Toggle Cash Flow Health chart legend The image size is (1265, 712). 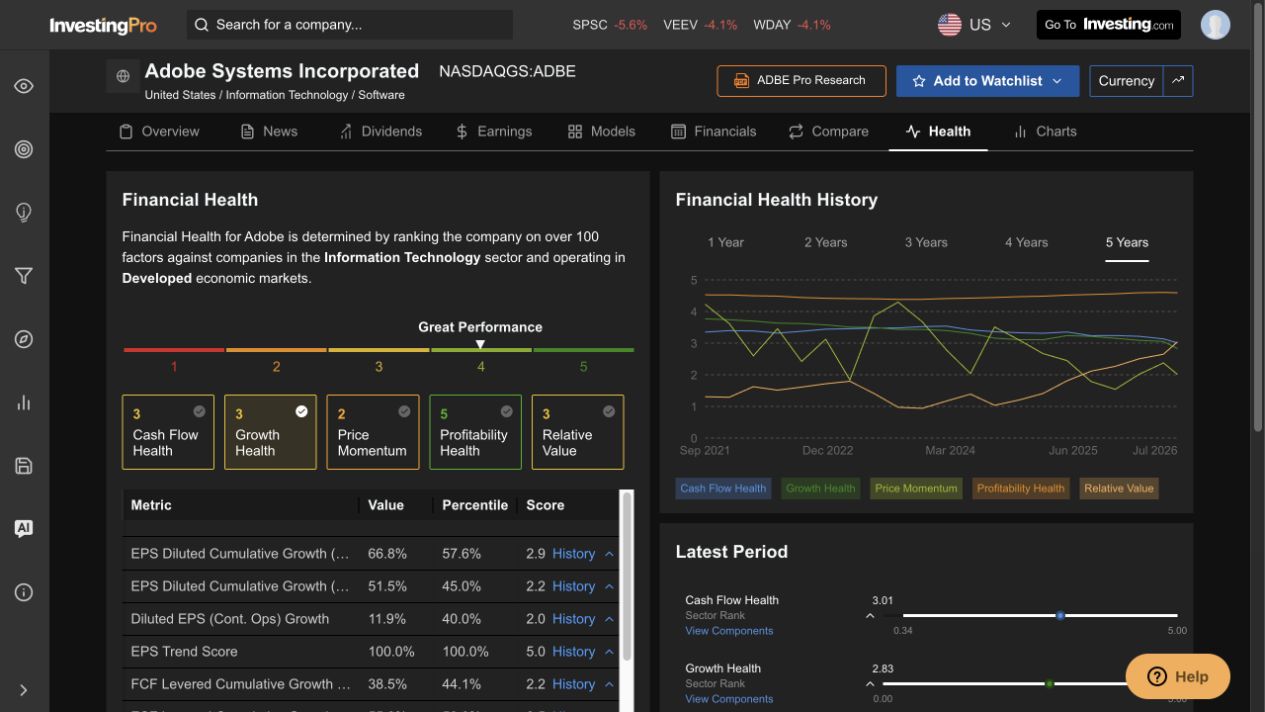[723, 488]
